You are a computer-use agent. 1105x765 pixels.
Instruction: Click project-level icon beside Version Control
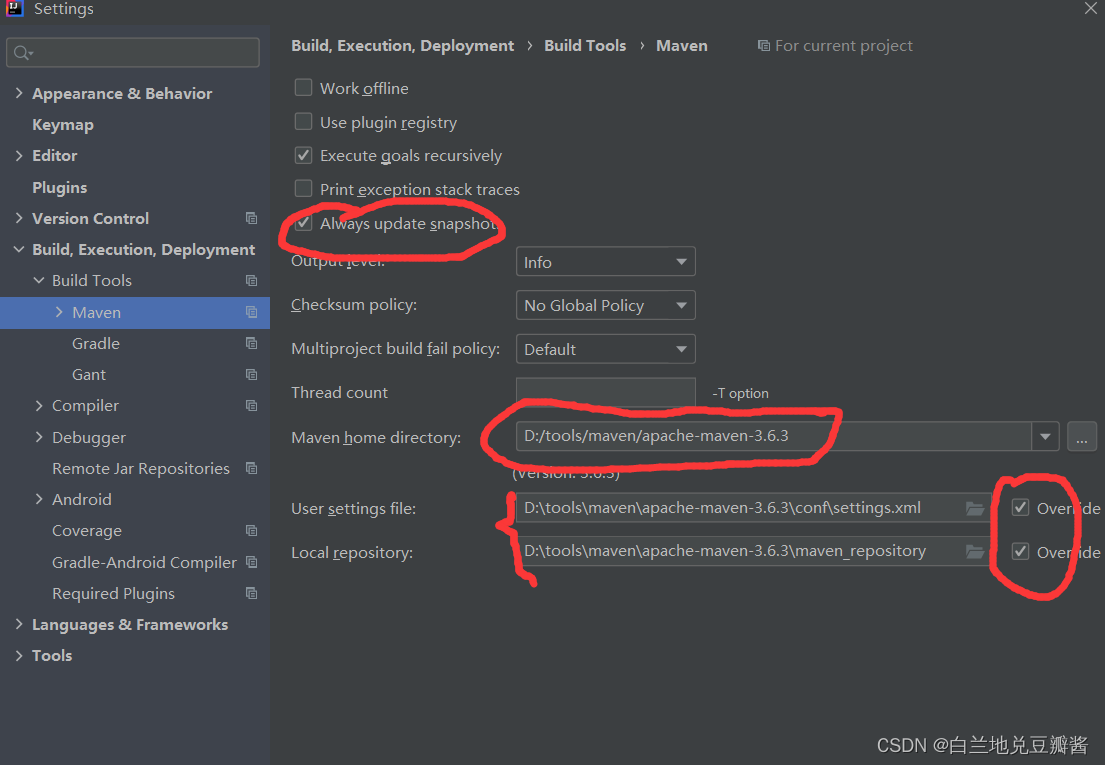coord(252,218)
